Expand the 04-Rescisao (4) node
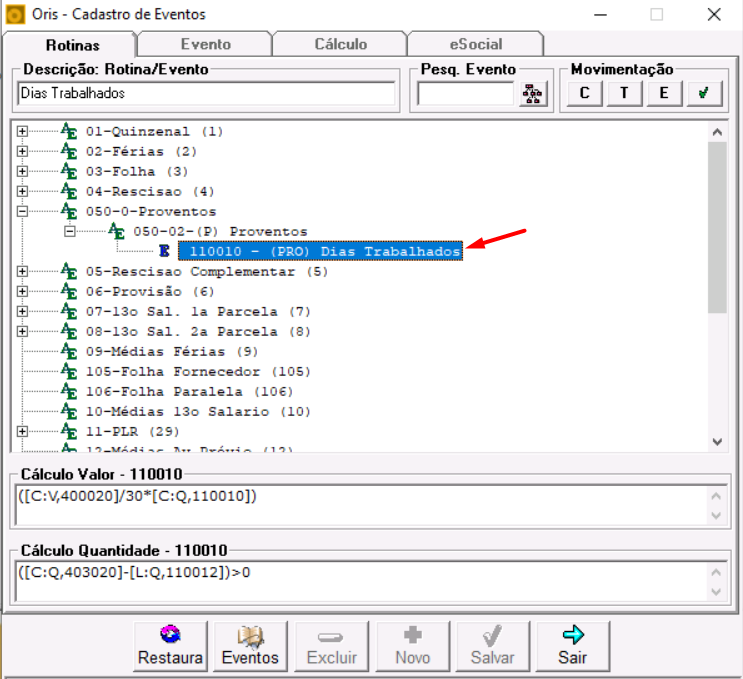 click(22, 191)
